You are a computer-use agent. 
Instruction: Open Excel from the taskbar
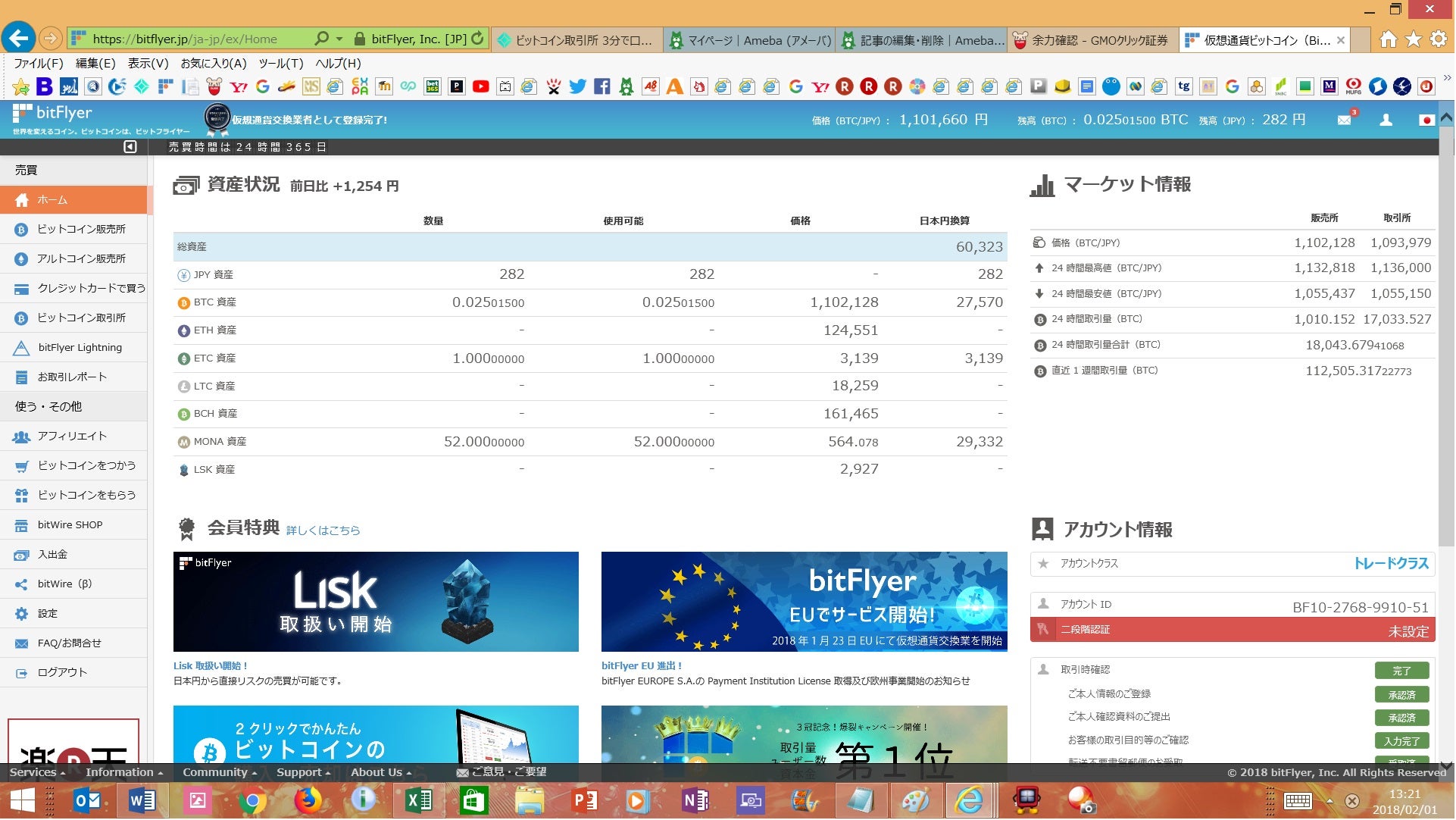[x=418, y=801]
